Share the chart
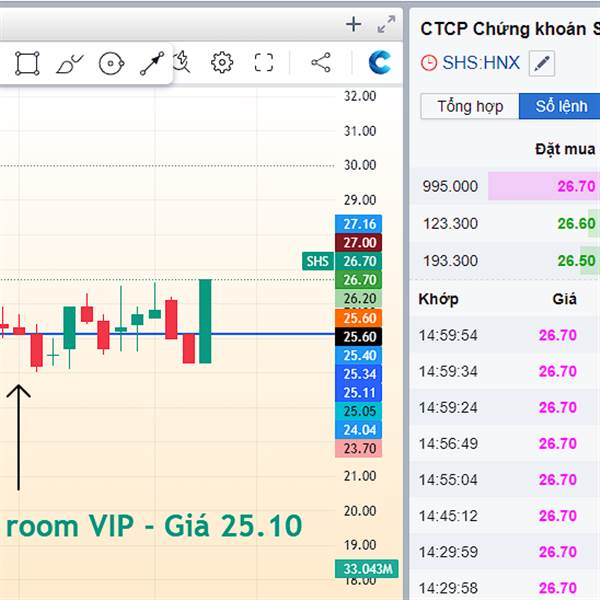Image resolution: width=600 pixels, height=600 pixels. (321, 62)
